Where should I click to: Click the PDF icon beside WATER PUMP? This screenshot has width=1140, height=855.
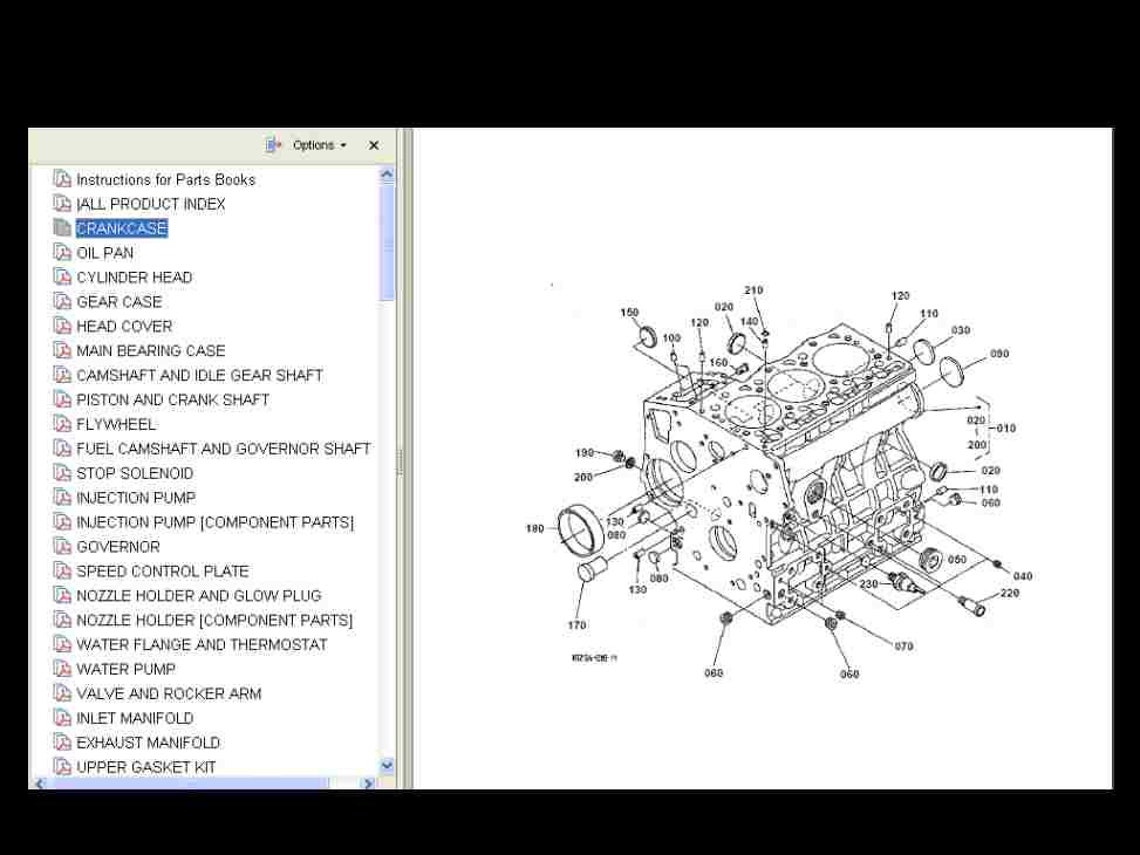click(62, 669)
